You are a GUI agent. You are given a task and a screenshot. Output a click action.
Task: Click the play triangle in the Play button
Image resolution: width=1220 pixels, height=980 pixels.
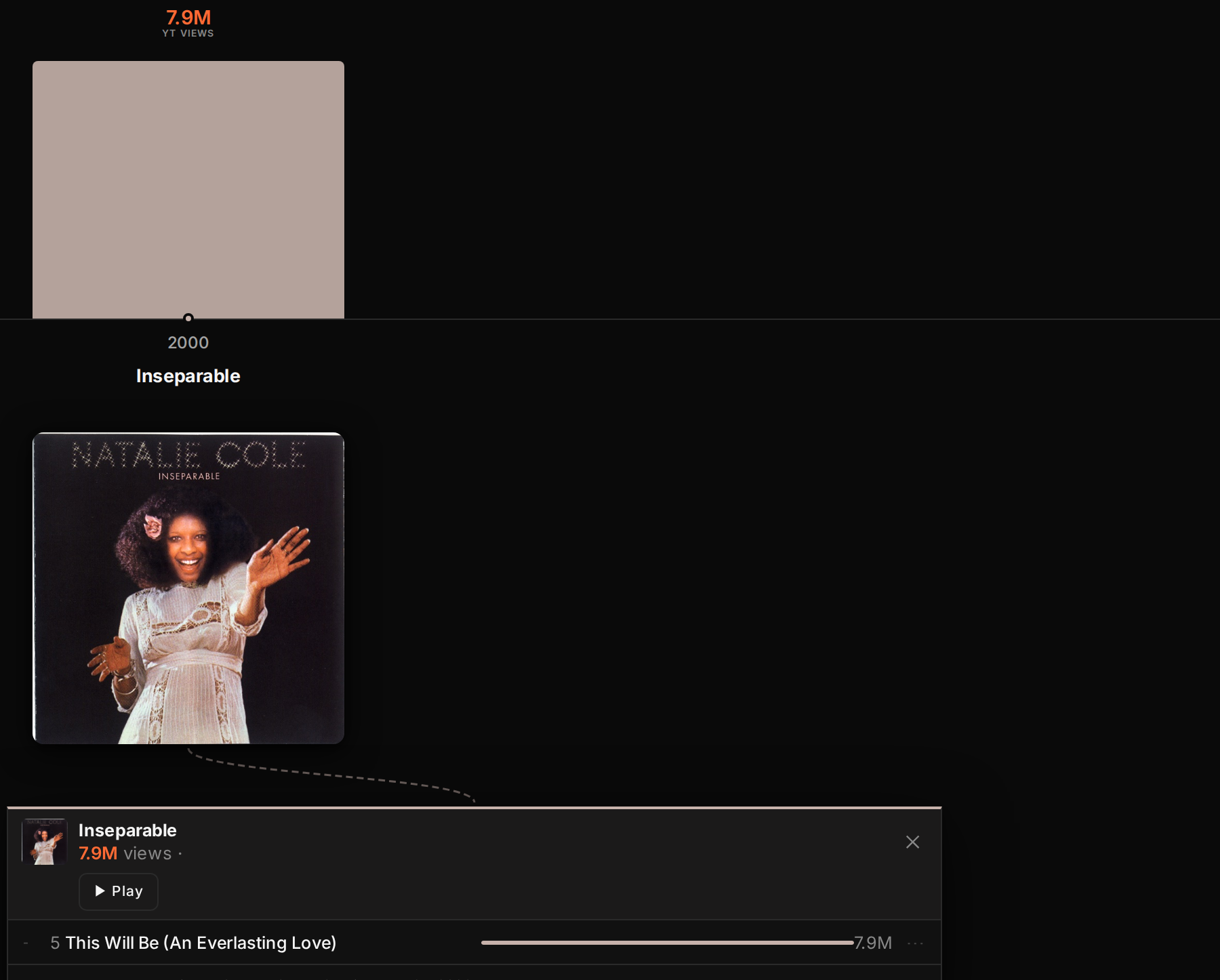pos(100,891)
